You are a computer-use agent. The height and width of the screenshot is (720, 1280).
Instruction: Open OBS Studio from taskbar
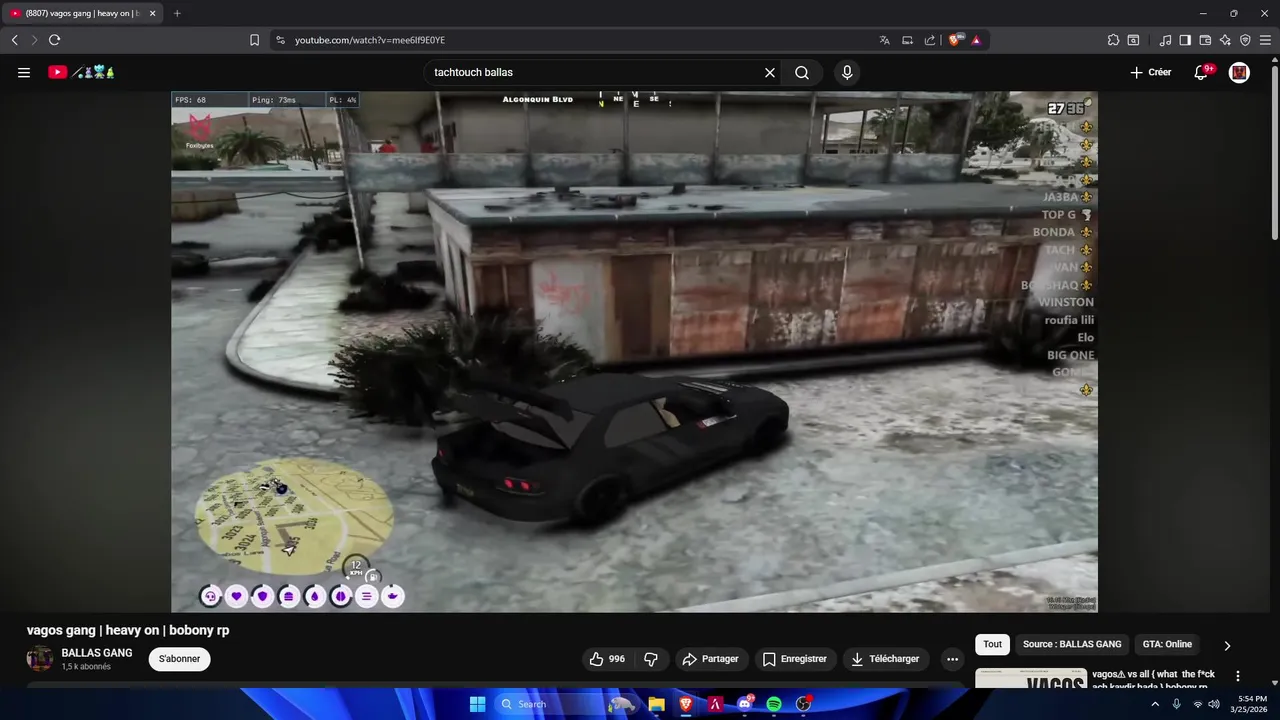click(x=803, y=704)
